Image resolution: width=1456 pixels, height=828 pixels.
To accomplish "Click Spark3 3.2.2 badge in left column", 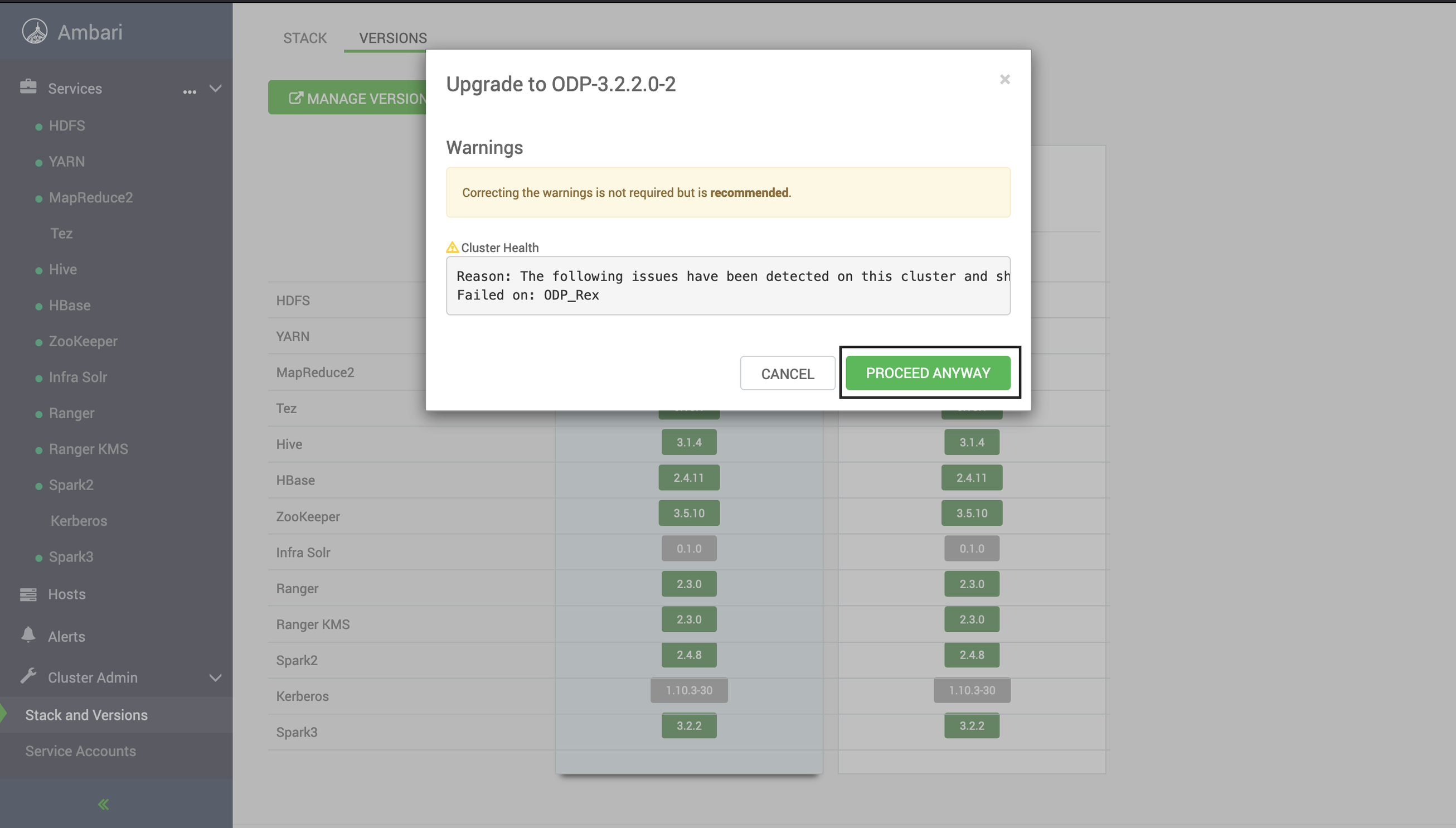I will 688,725.
